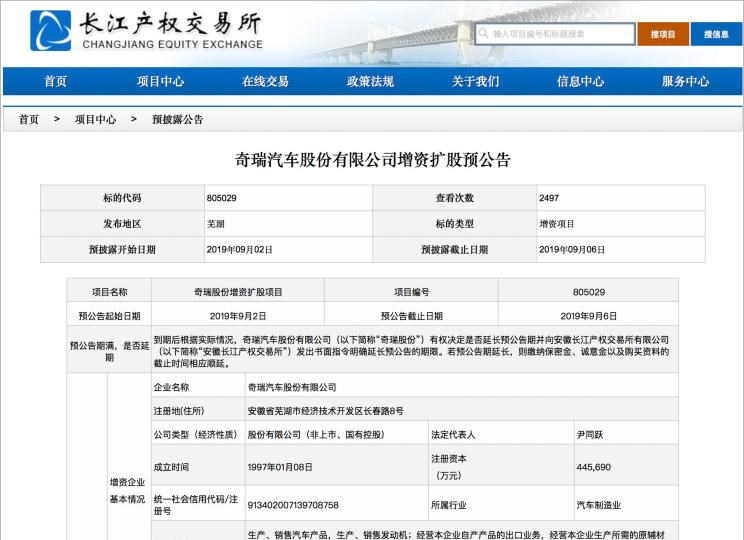Viewport: 744px width, 540px height.
Task: Click the founding date 1997年01月08日
Action: 280,467
